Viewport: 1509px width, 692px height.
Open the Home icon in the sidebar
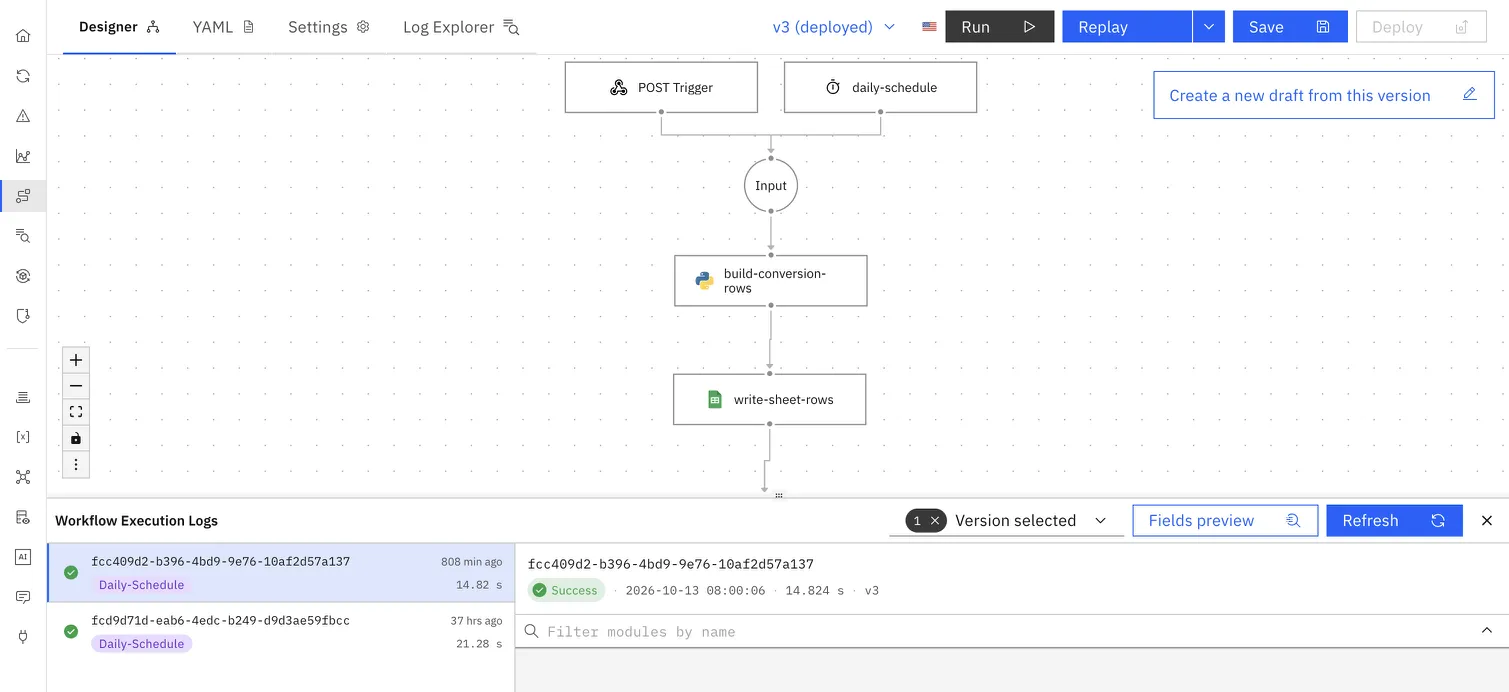point(23,36)
